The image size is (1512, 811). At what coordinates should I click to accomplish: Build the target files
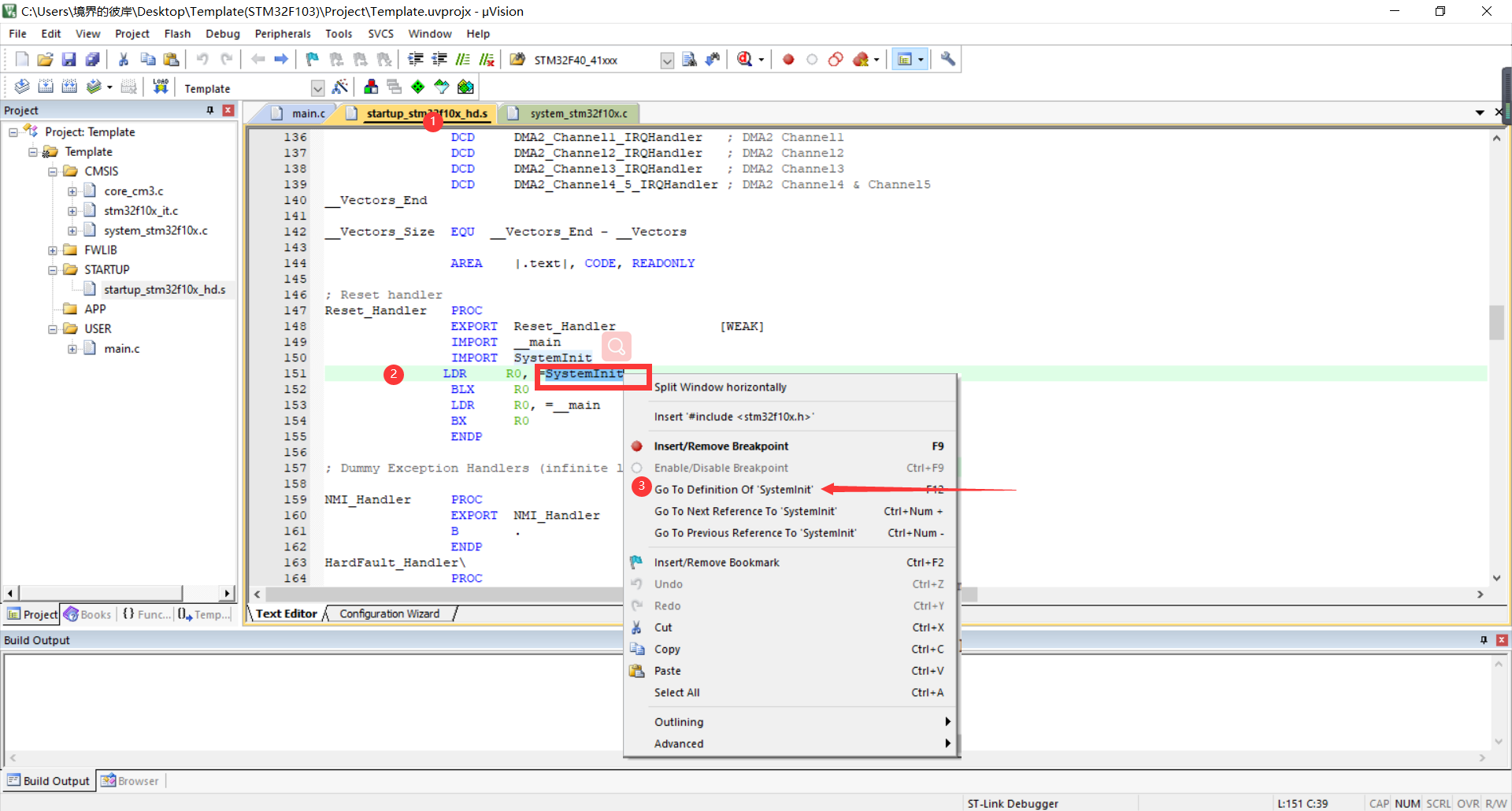point(46,87)
